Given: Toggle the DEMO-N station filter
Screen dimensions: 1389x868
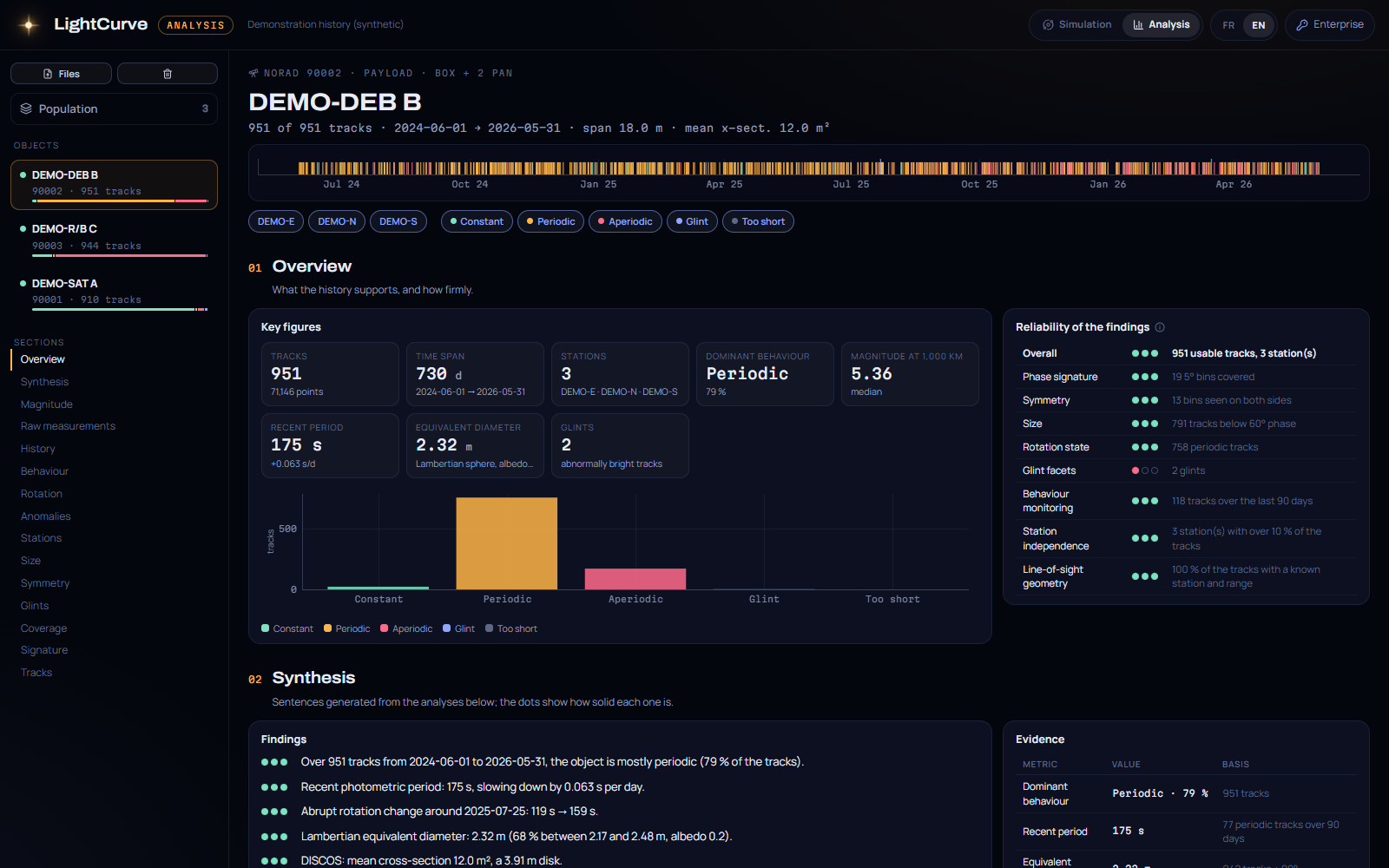Looking at the screenshot, I should coord(337,221).
